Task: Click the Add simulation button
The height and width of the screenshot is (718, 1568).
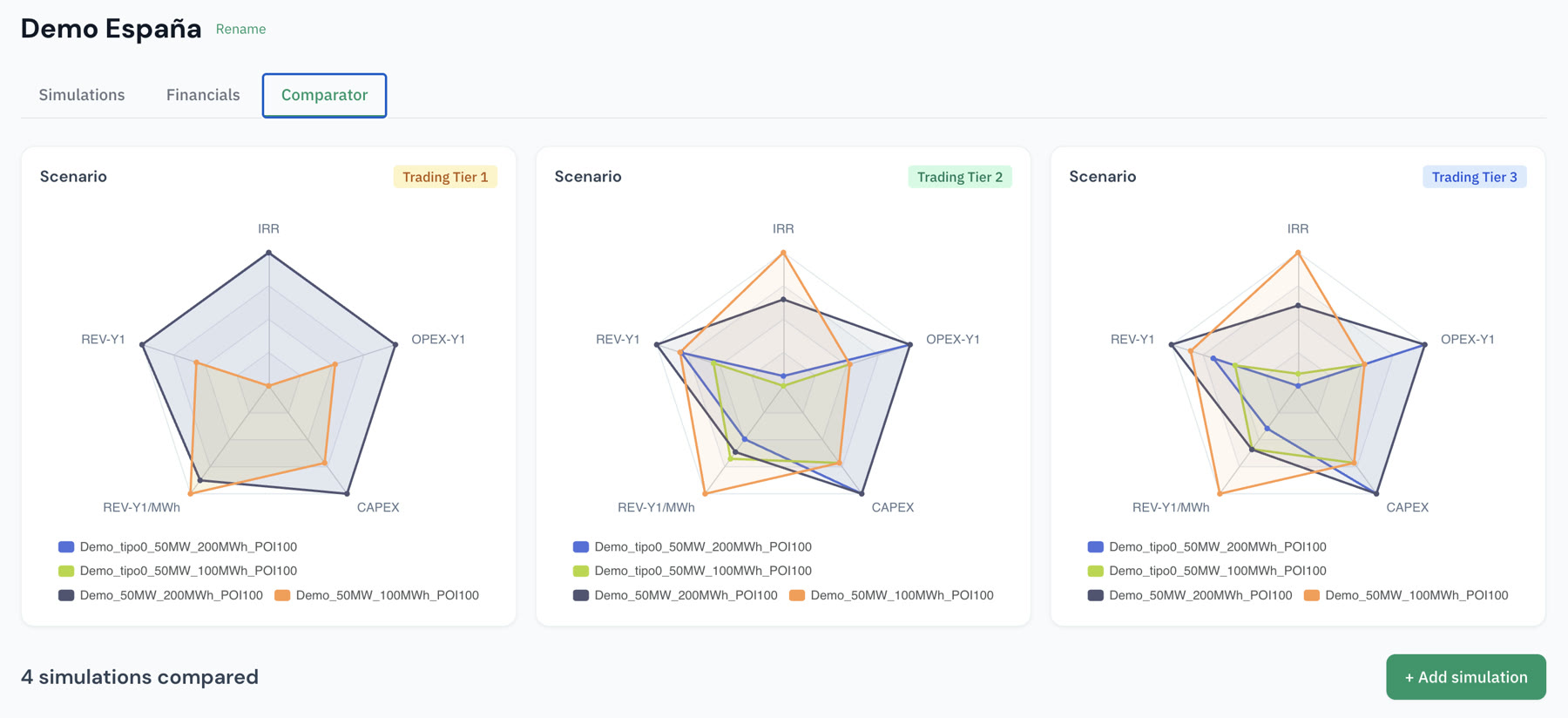Action: pyautogui.click(x=1466, y=677)
